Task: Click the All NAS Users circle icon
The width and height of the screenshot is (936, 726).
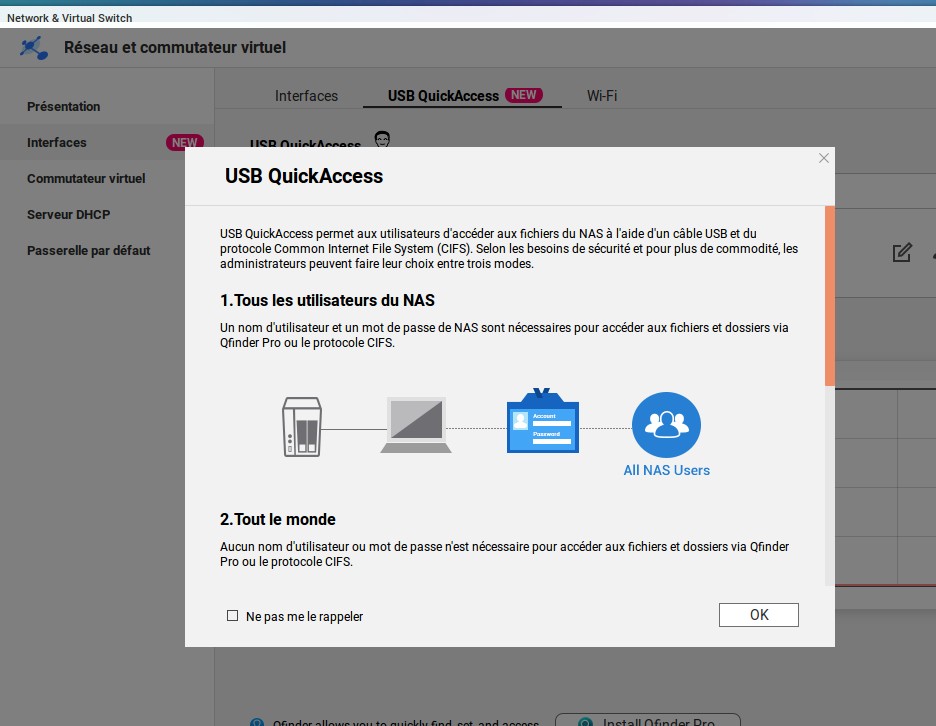Action: coord(666,424)
